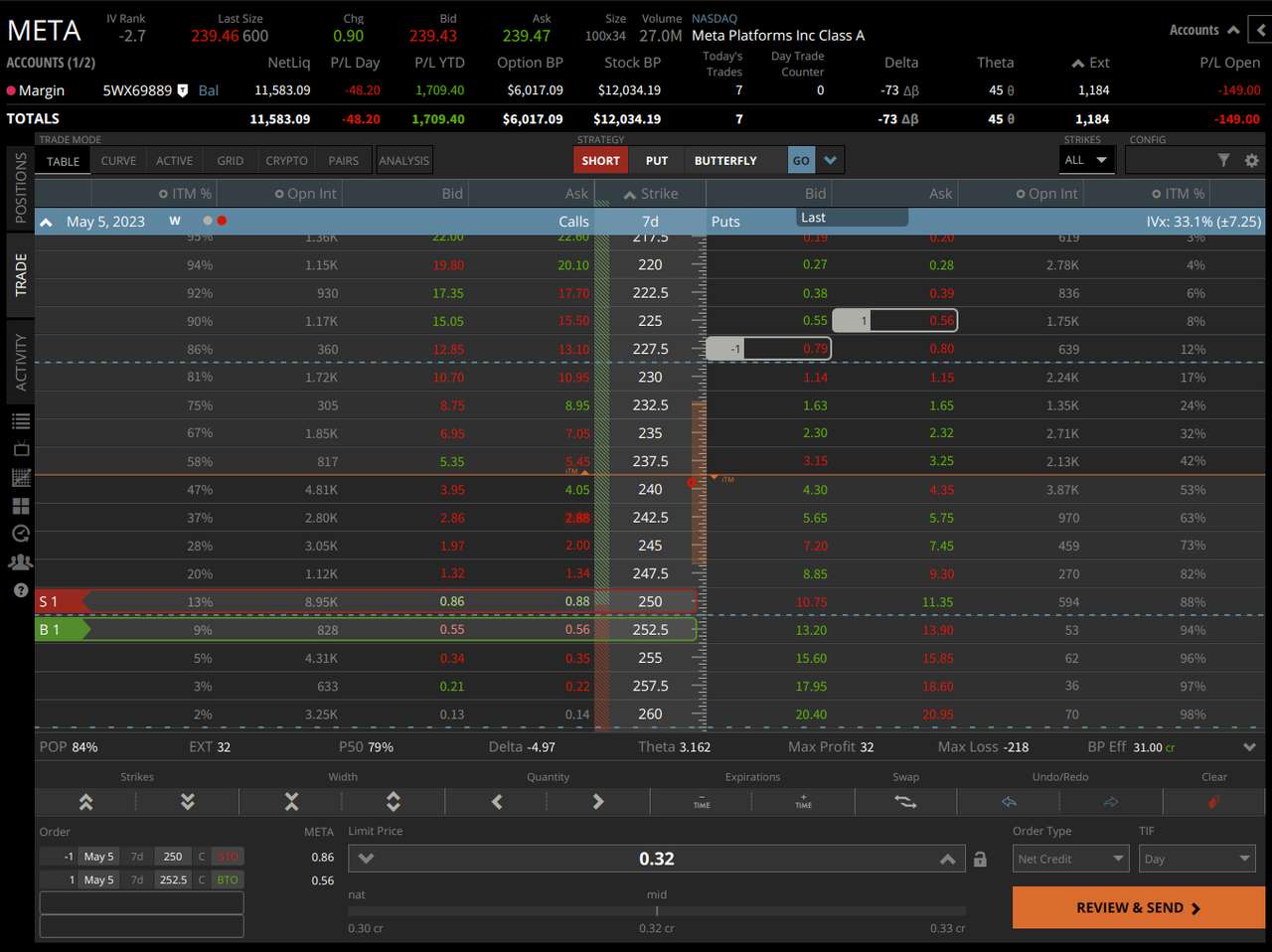The width and height of the screenshot is (1272, 952).
Task: Open the chart grid icon in sidebar
Action: click(21, 477)
